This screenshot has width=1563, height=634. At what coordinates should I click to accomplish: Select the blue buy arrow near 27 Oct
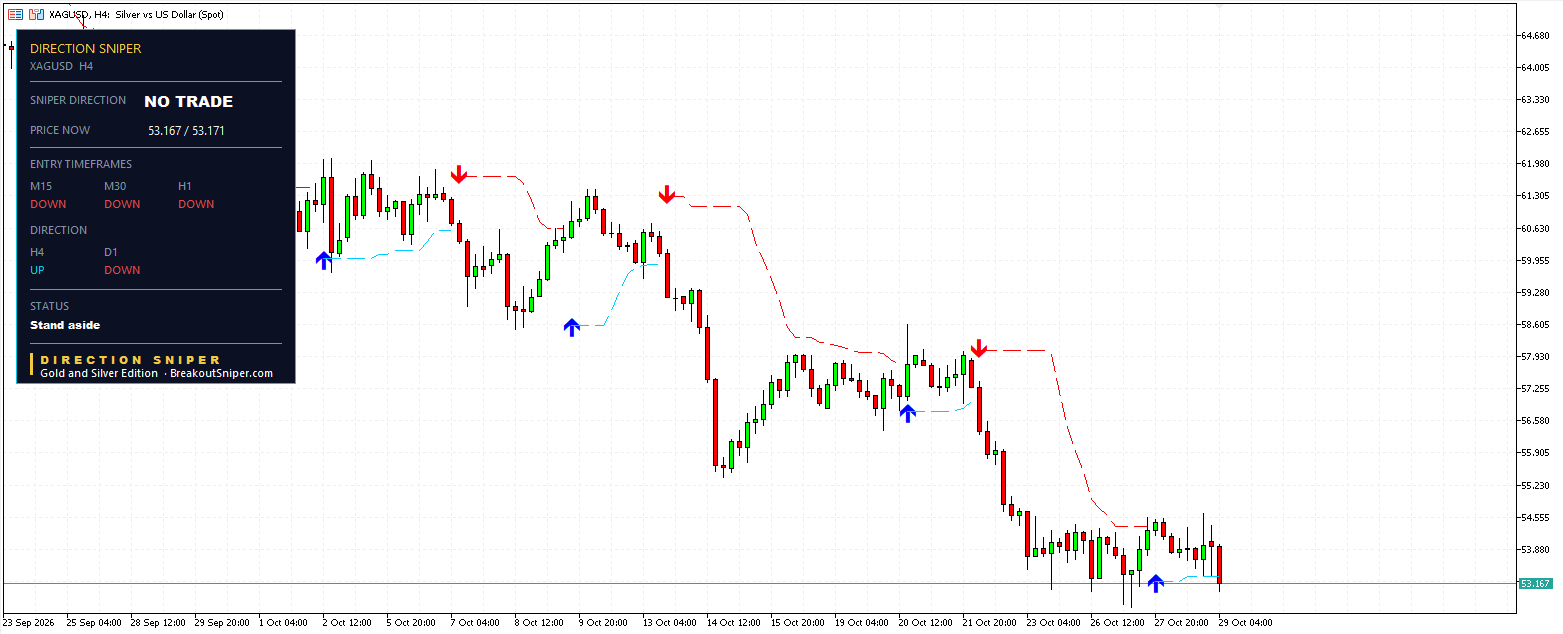coord(1155,583)
